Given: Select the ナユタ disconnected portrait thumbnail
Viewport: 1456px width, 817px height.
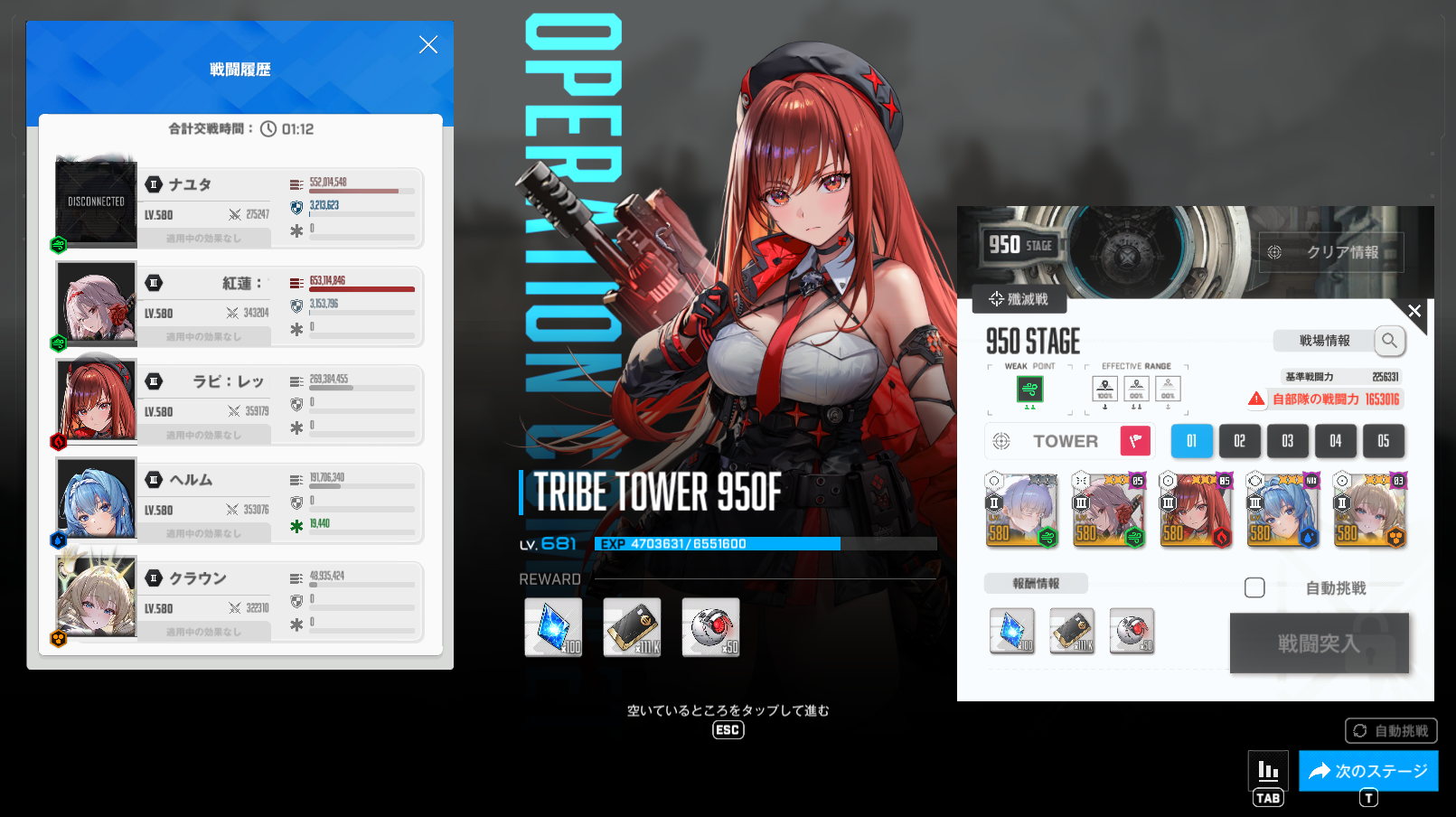Looking at the screenshot, I should click(x=96, y=203).
